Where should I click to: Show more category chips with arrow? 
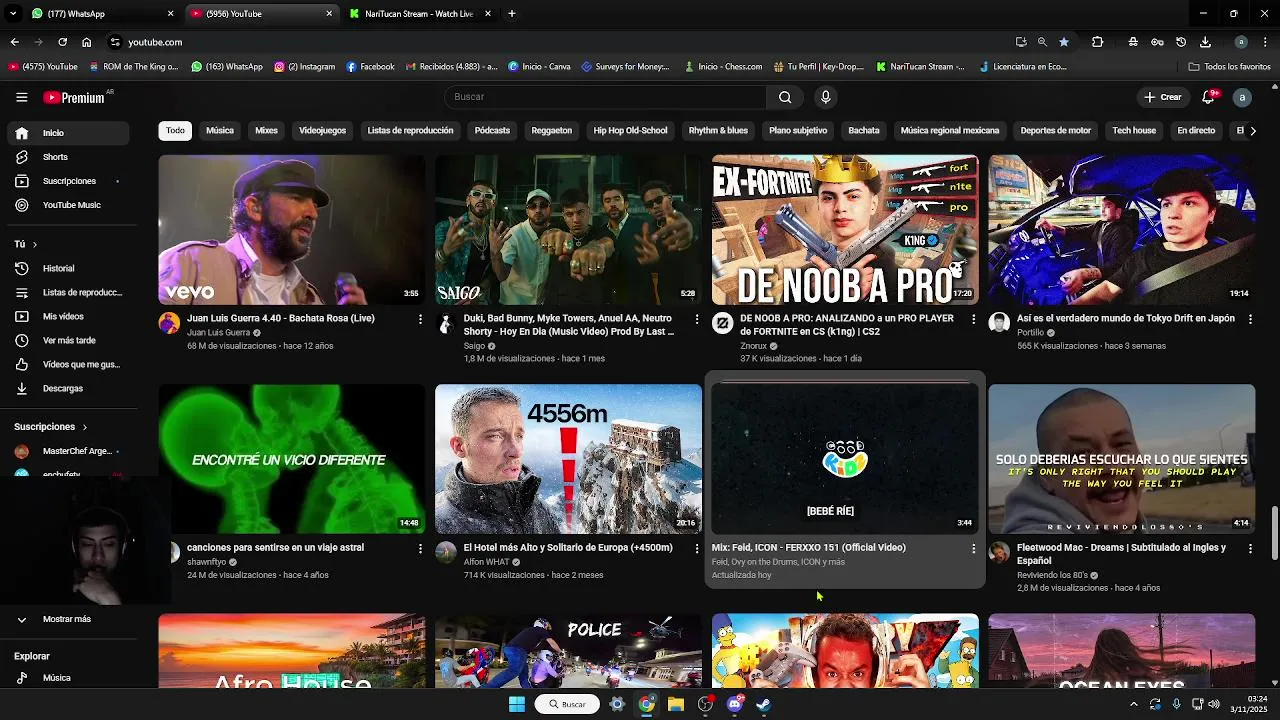click(1252, 131)
